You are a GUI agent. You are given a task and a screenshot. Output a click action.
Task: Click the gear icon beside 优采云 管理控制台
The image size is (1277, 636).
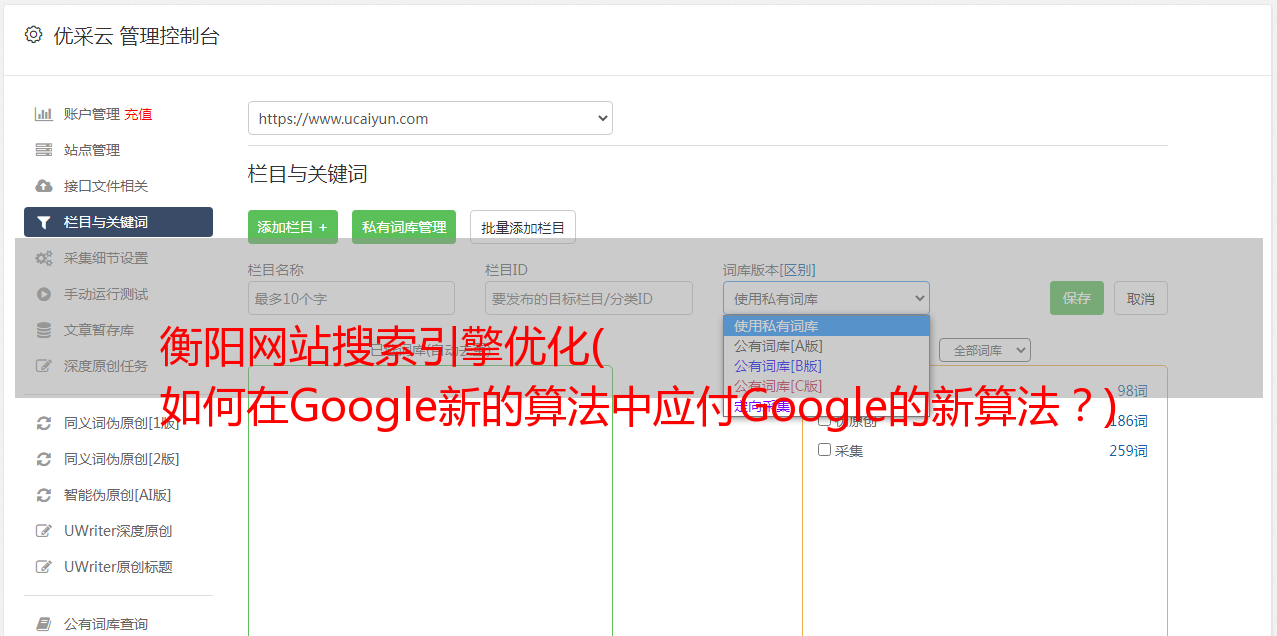(x=33, y=35)
